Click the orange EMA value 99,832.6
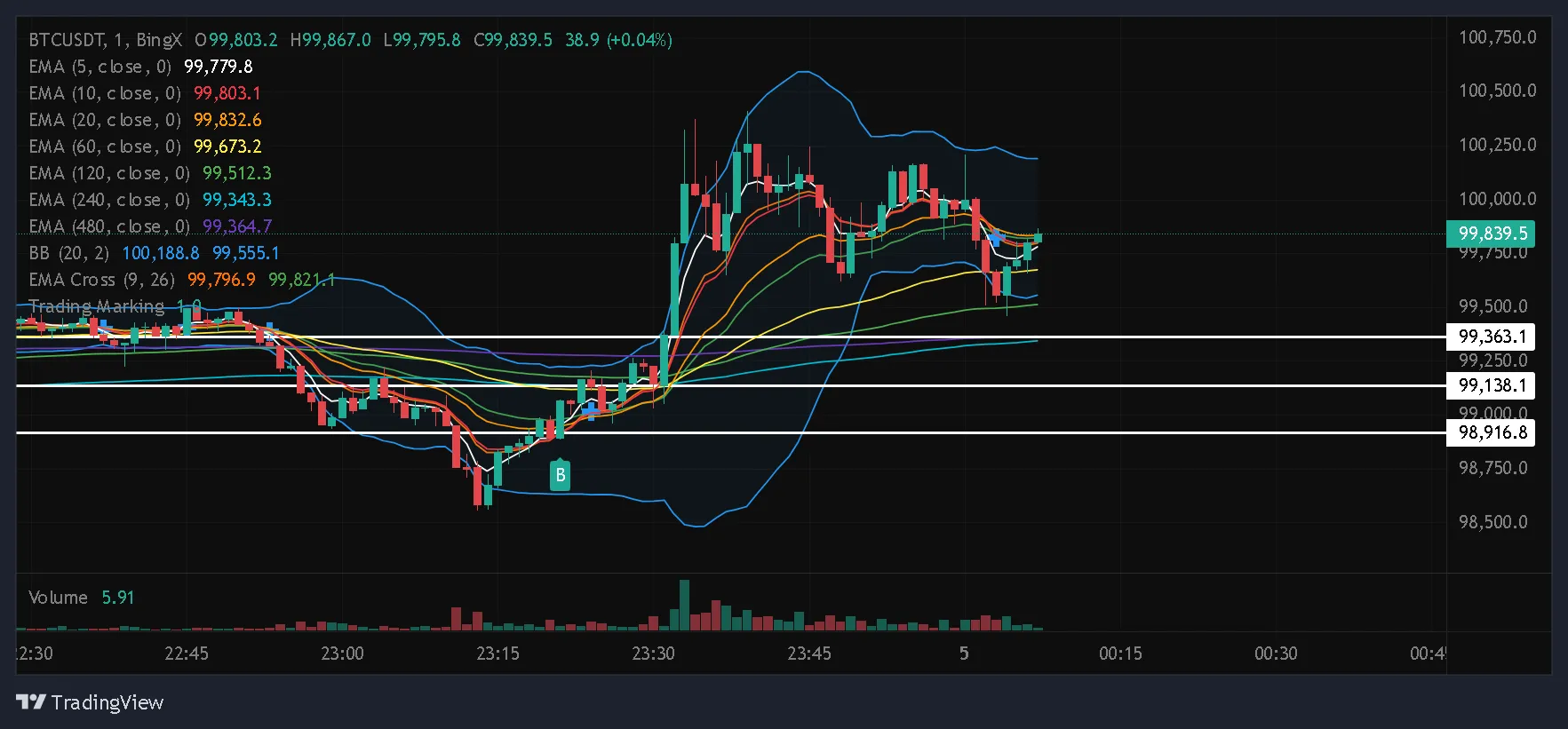The width and height of the screenshot is (1568, 729). point(227,120)
